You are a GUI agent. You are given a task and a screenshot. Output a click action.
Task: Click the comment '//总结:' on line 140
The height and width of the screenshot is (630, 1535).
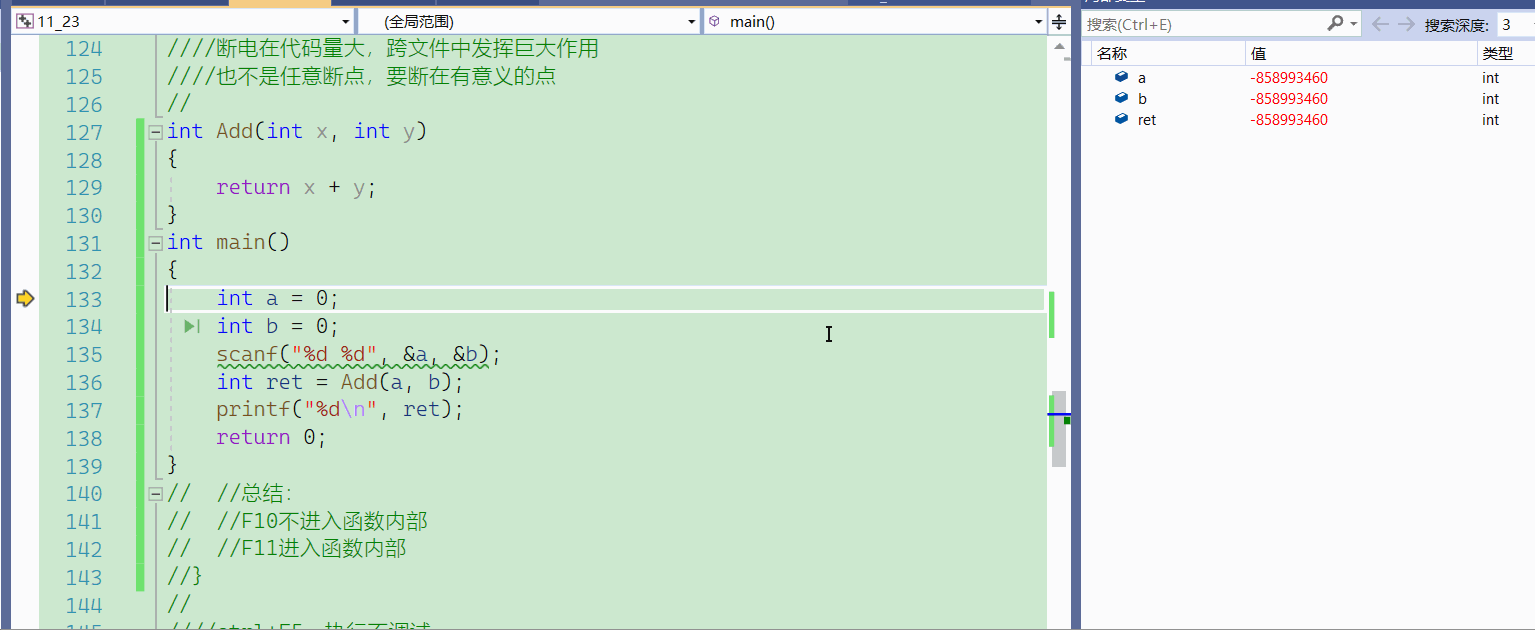pyautogui.click(x=254, y=493)
